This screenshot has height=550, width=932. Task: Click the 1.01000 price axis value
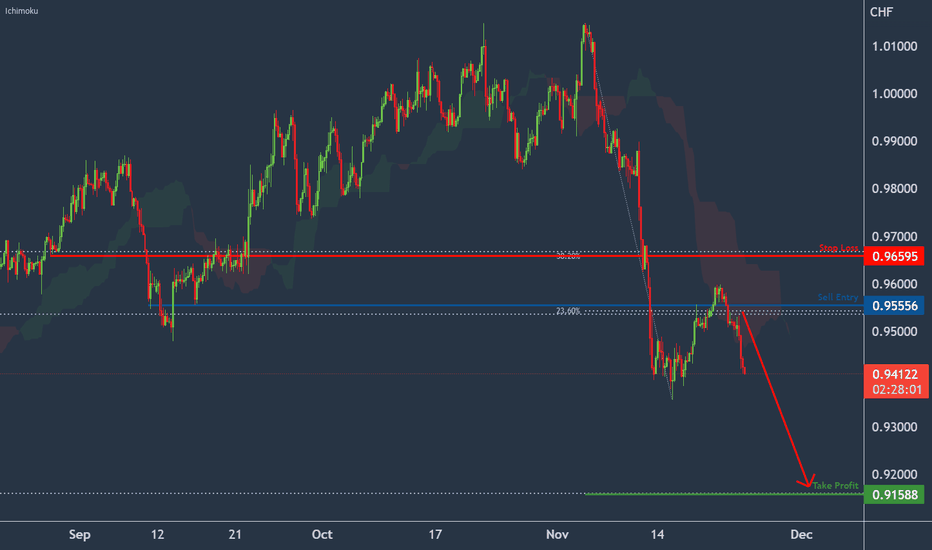pyautogui.click(x=895, y=46)
